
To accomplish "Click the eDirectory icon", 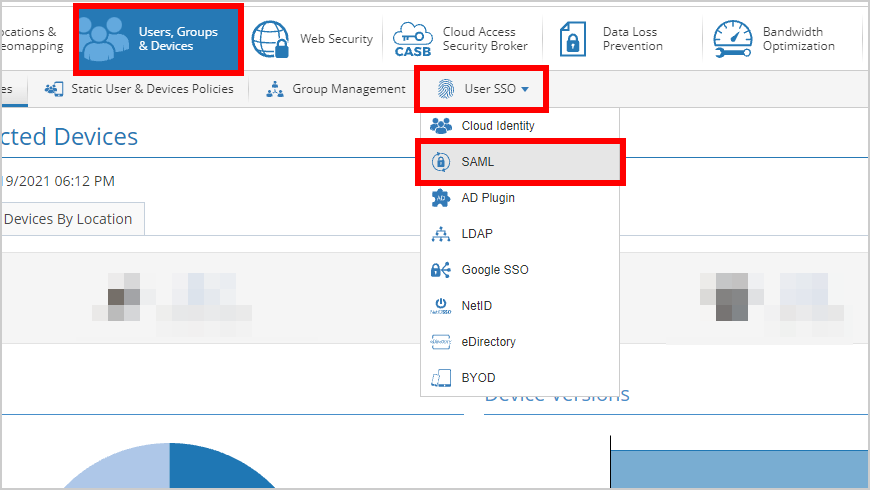I will (441, 342).
